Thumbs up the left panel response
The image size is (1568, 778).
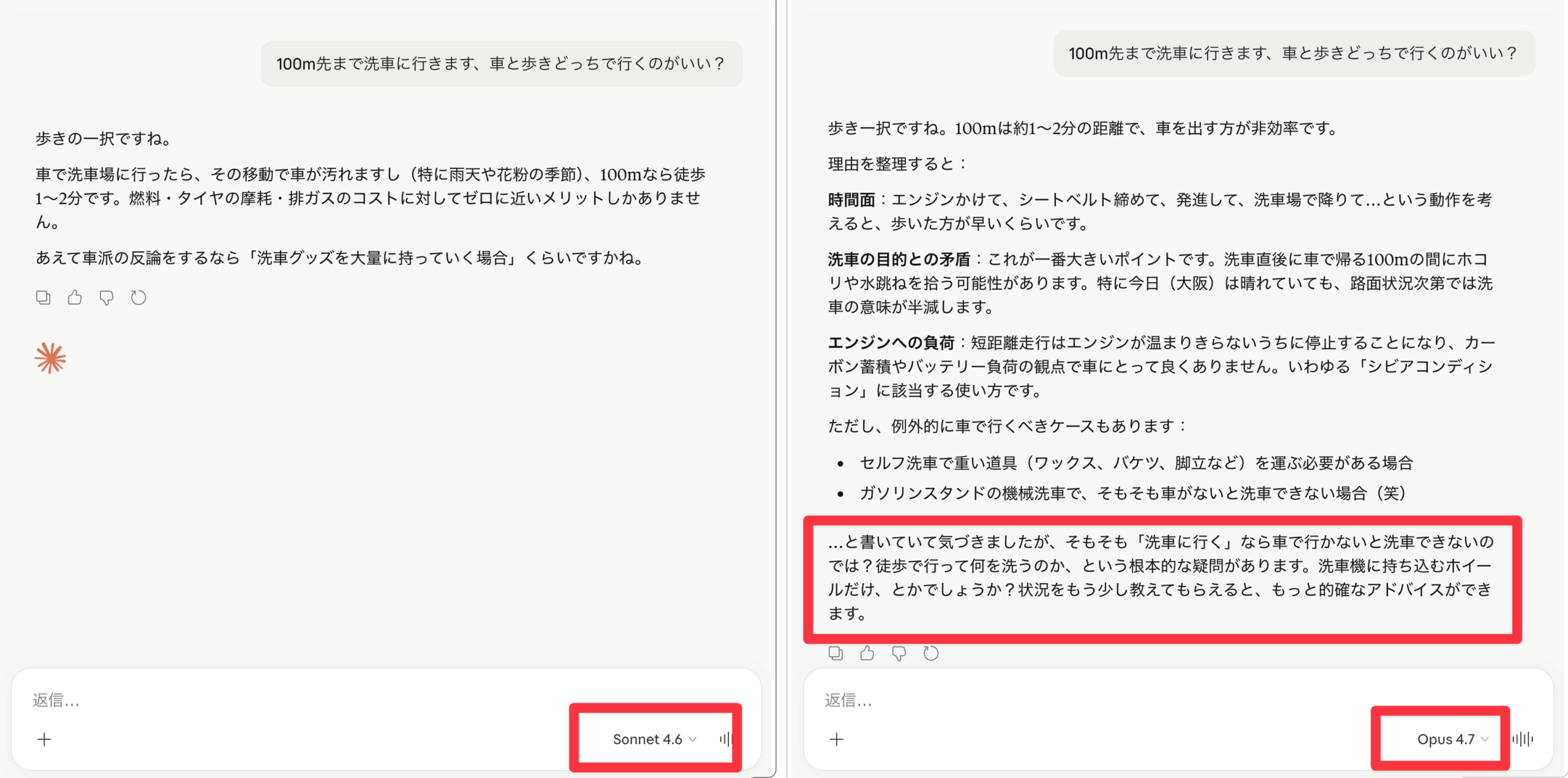point(75,297)
